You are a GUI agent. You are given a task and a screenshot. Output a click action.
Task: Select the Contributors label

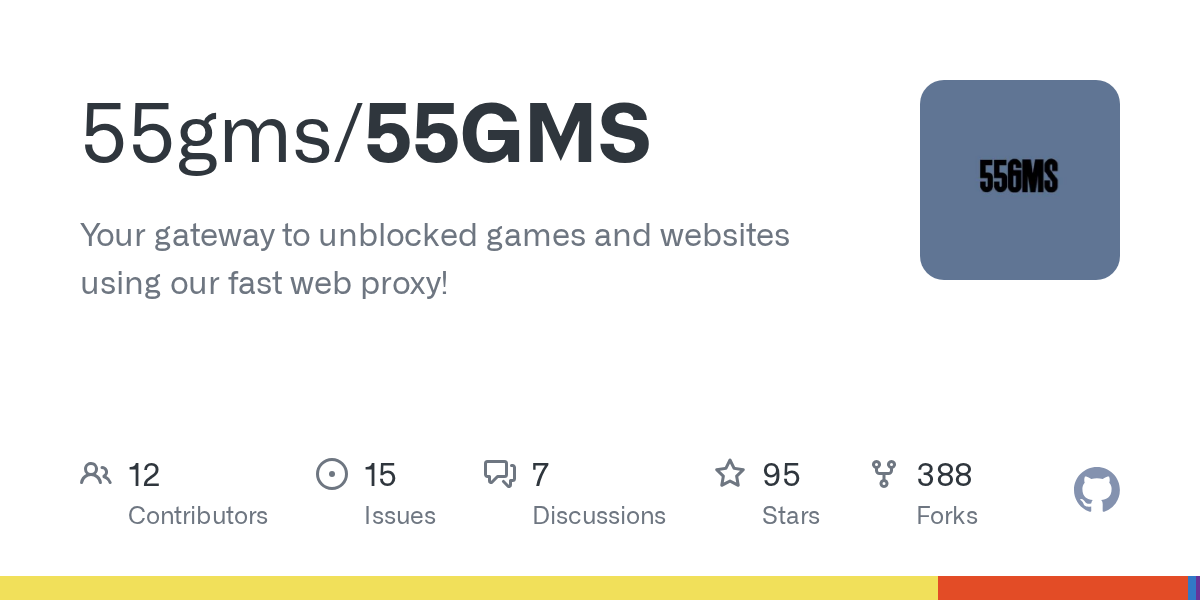pyautogui.click(x=198, y=516)
